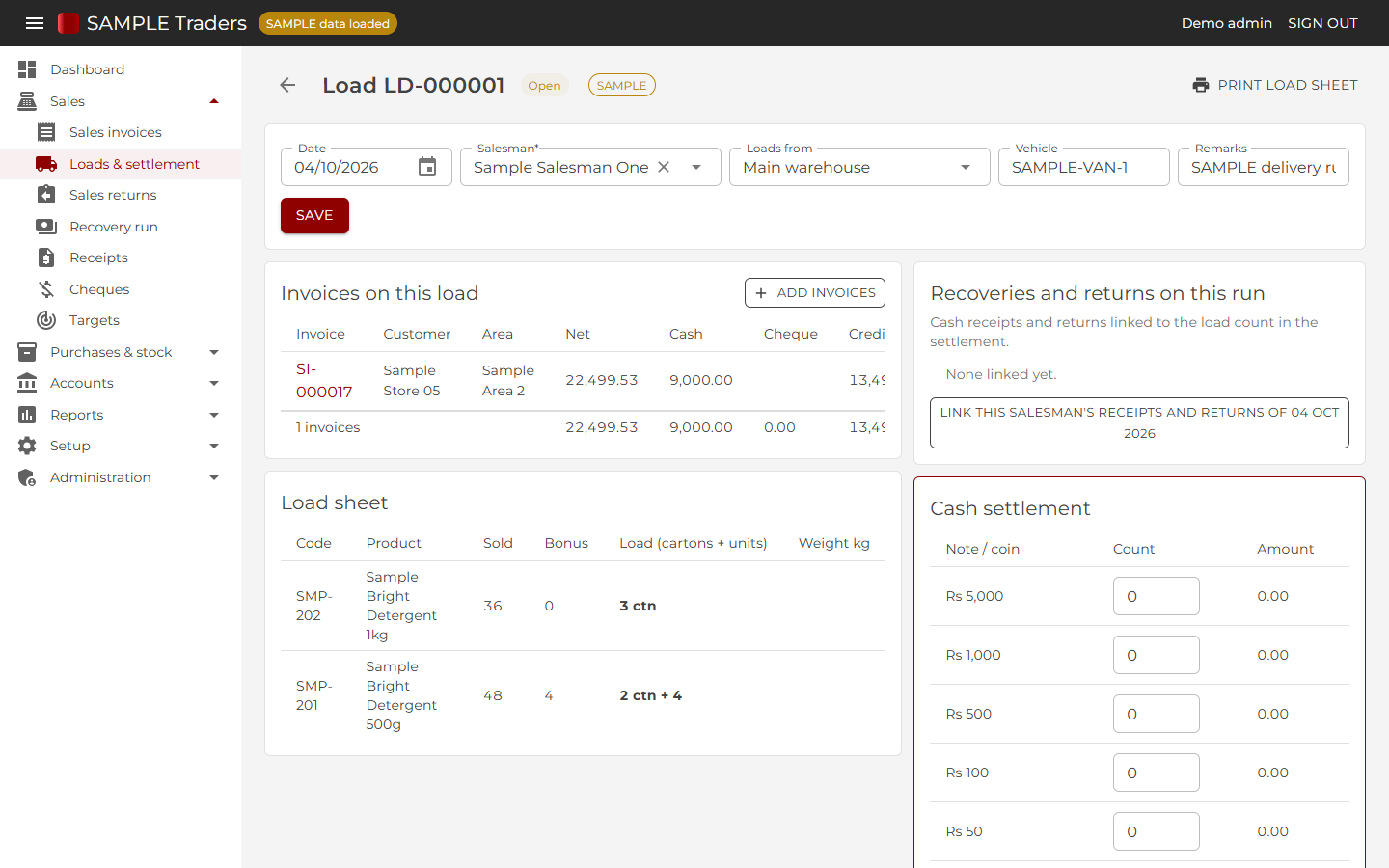
Task: Open the date picker calendar icon
Action: [427, 167]
